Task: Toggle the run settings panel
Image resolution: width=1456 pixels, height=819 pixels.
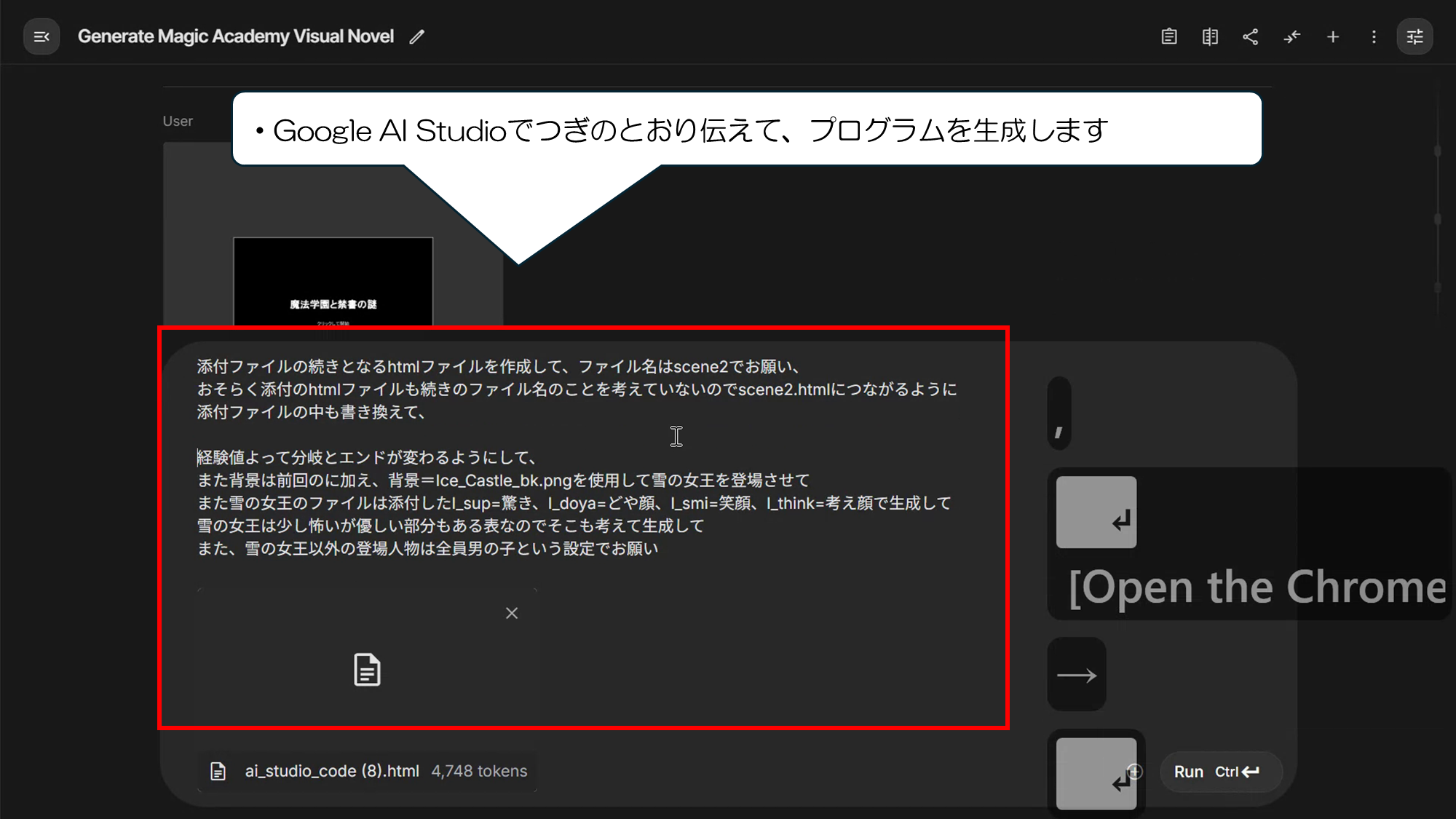Action: 1415,36
